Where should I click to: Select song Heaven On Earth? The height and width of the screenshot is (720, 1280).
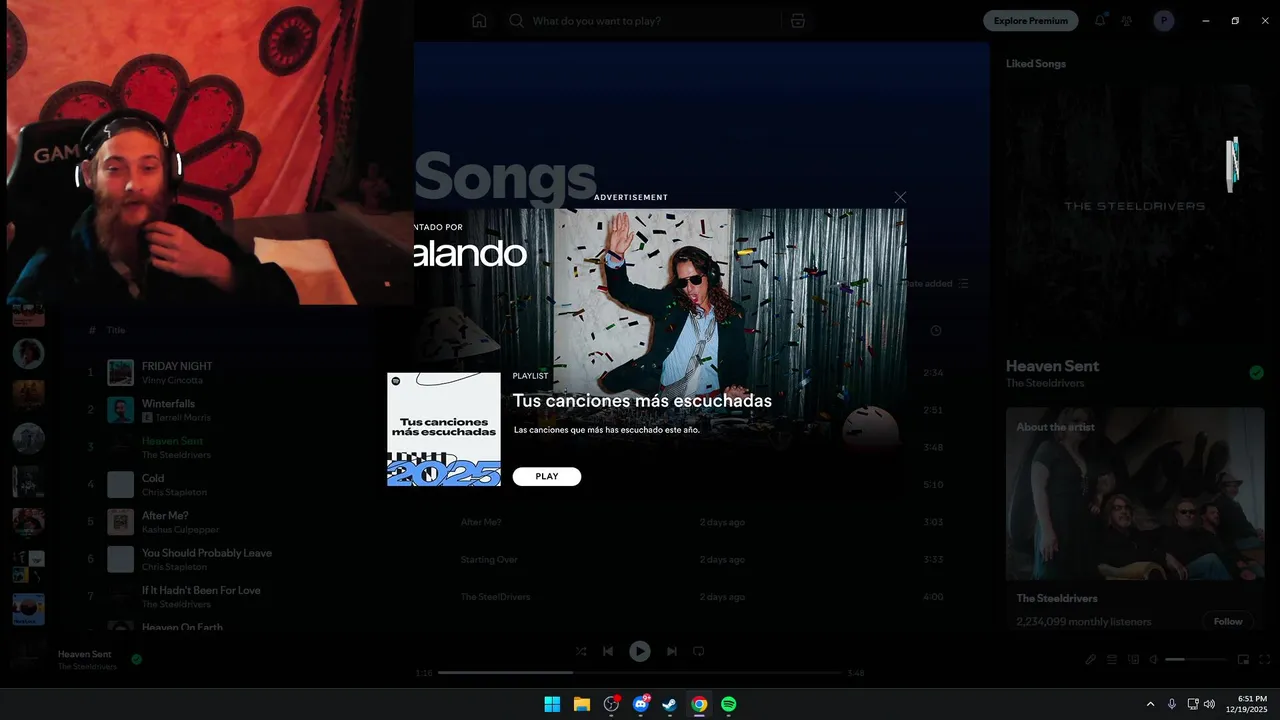(182, 627)
